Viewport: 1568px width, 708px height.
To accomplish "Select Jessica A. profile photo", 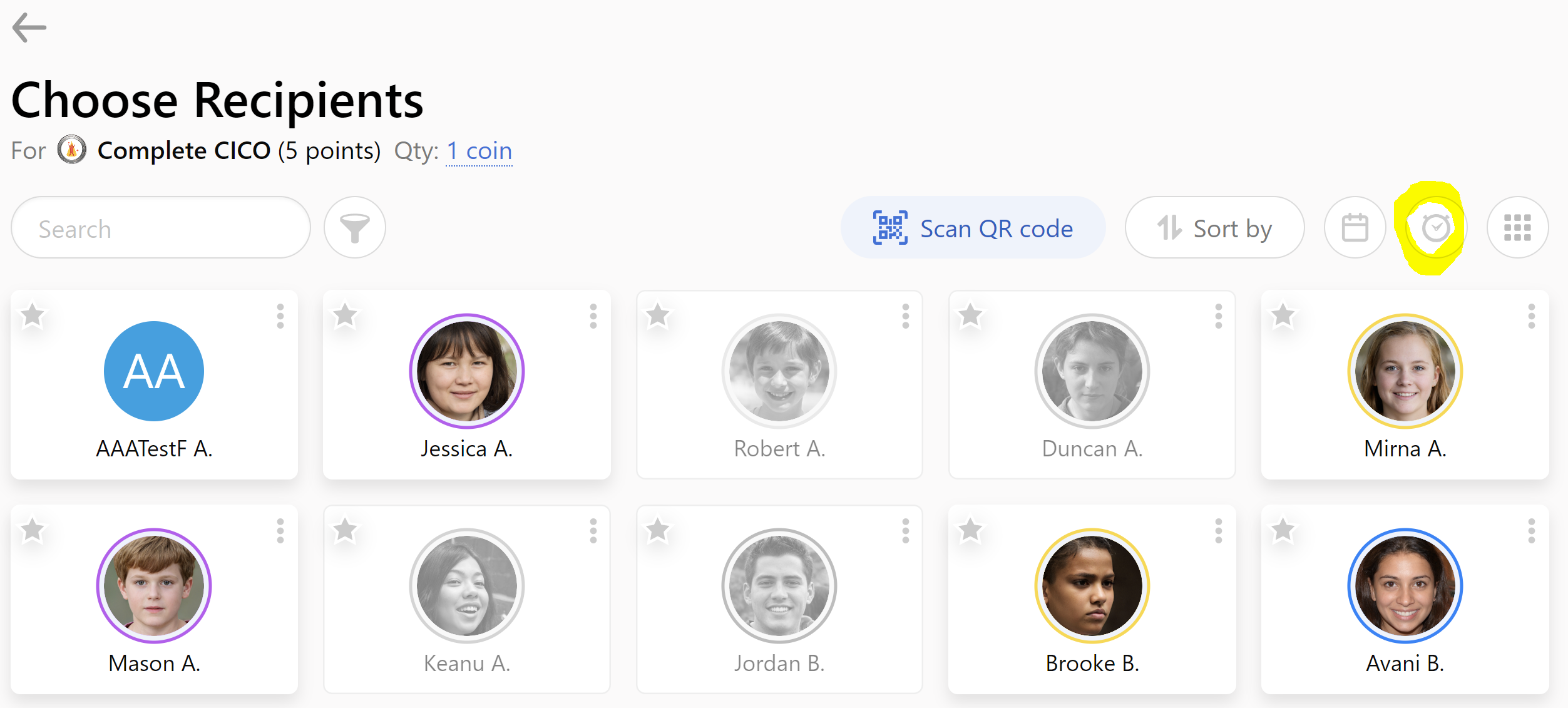I will [467, 371].
